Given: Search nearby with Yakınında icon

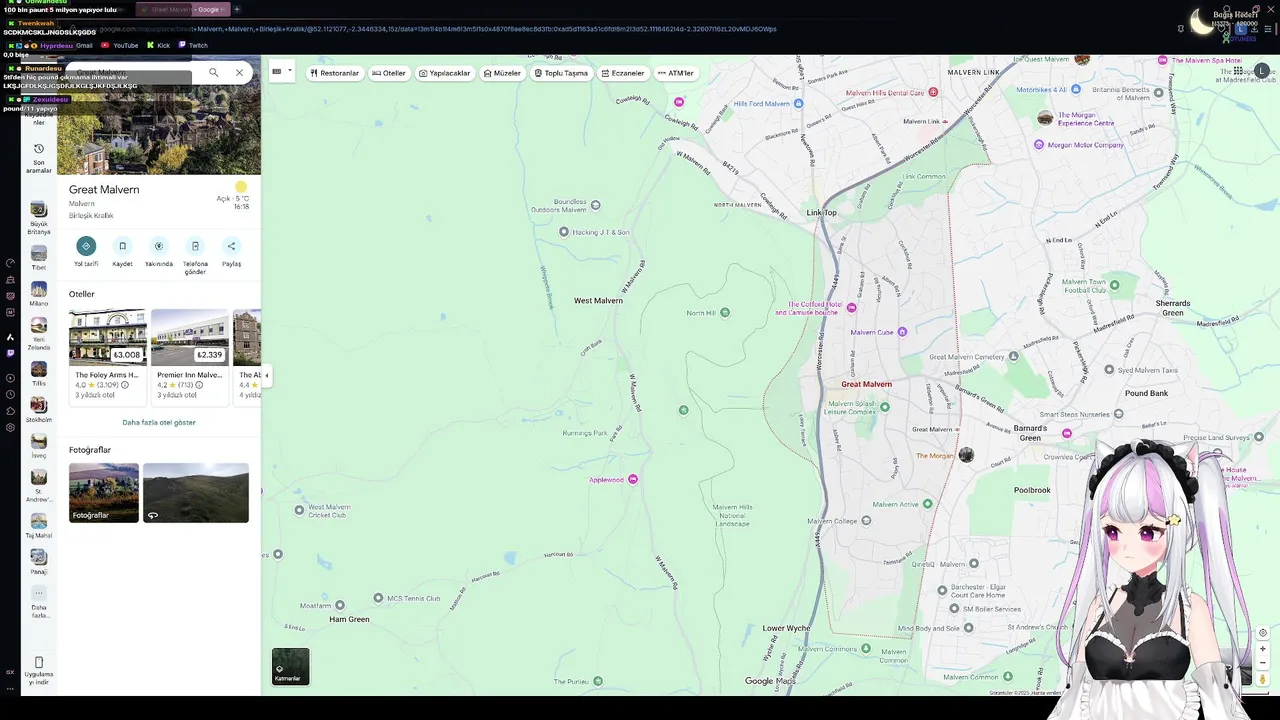Looking at the screenshot, I should 158,246.
